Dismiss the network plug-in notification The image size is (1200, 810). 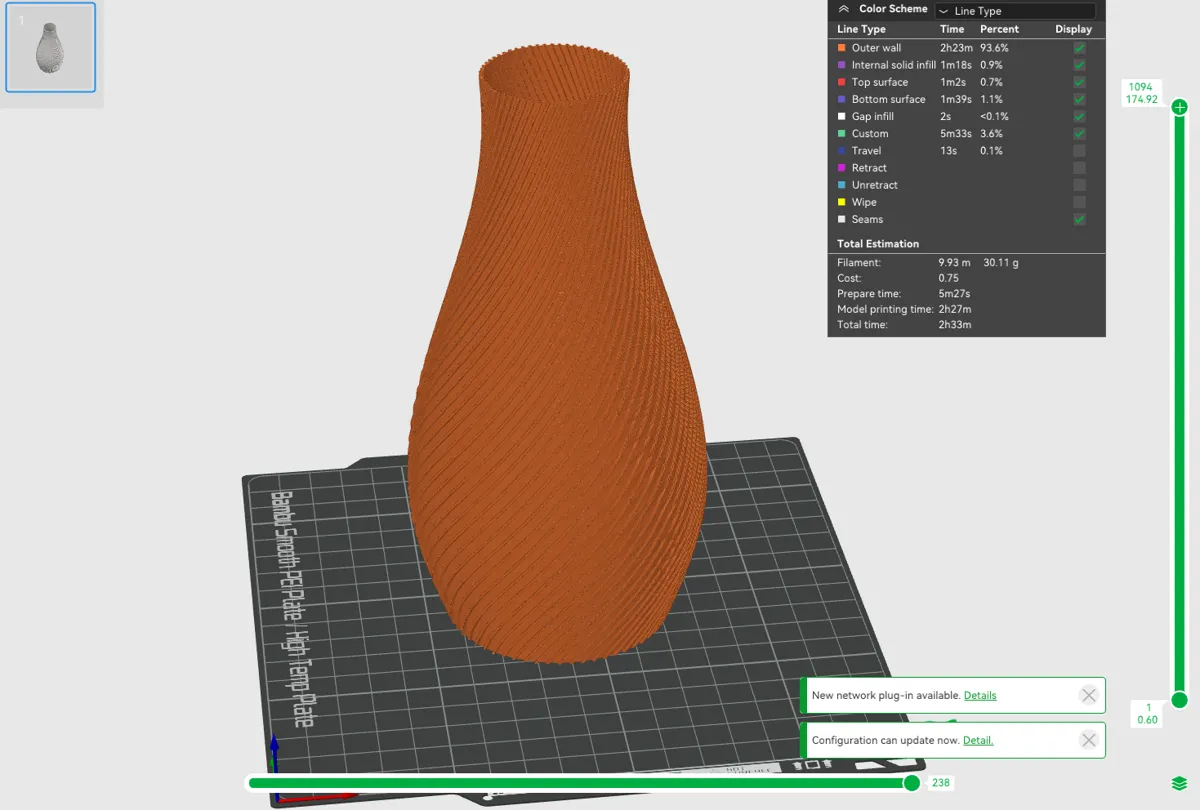pyautogui.click(x=1089, y=695)
